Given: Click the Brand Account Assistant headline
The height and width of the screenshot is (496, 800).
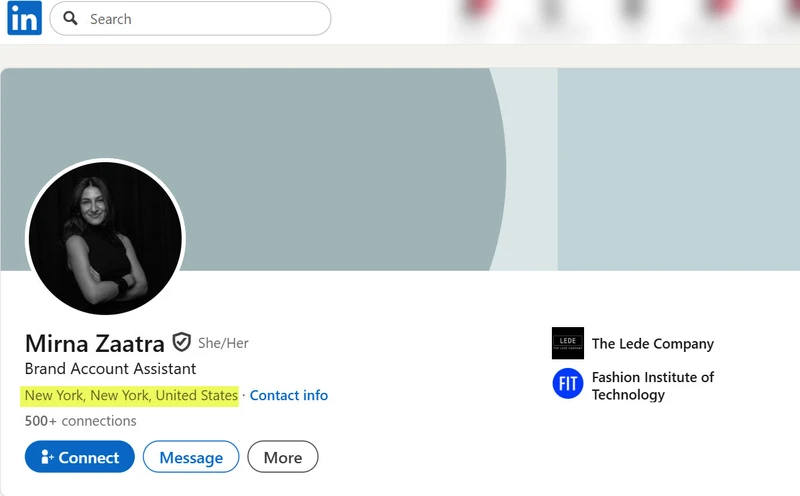Looking at the screenshot, I should (110, 369).
